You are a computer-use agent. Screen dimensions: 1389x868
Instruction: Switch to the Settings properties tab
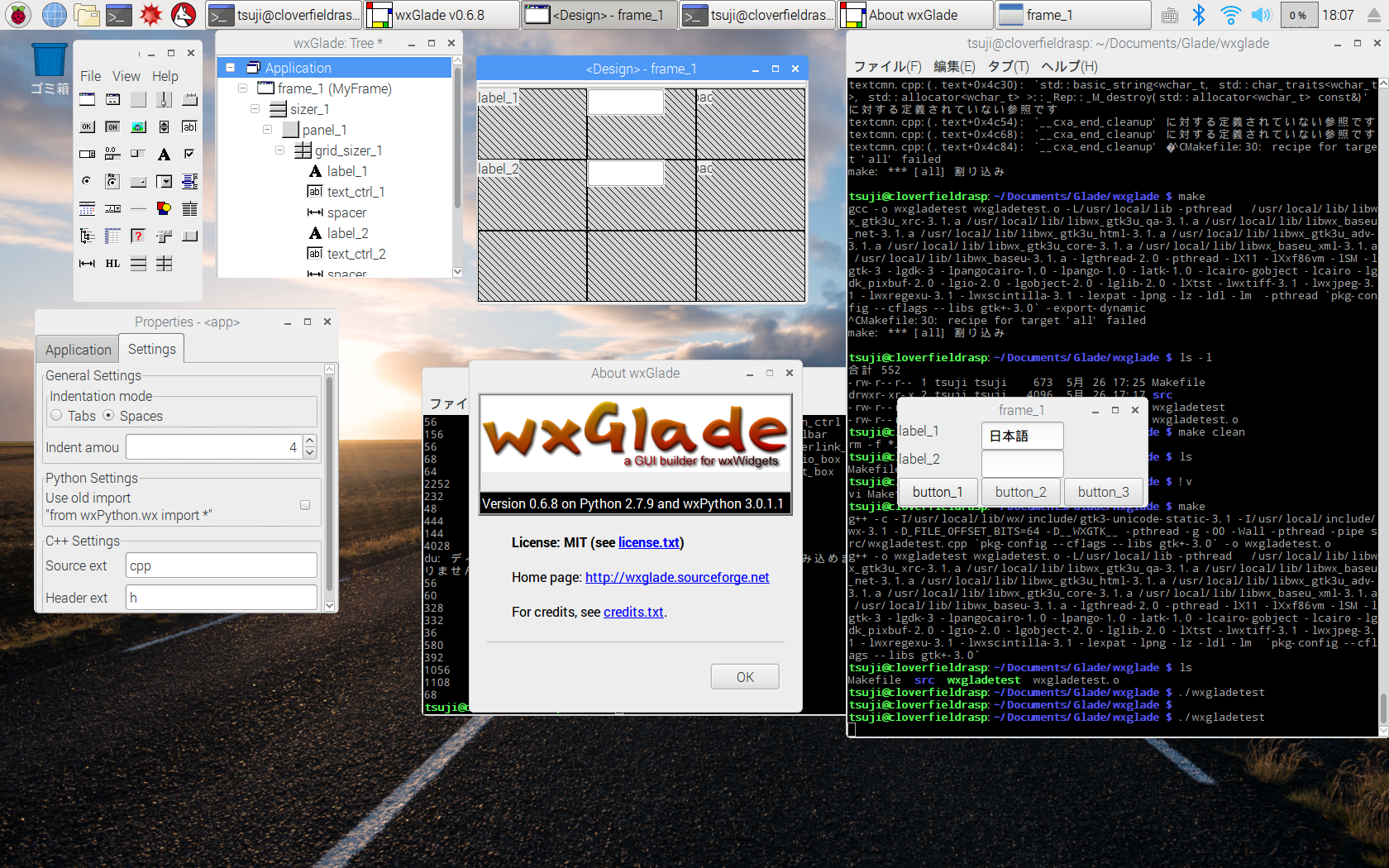pyautogui.click(x=151, y=349)
